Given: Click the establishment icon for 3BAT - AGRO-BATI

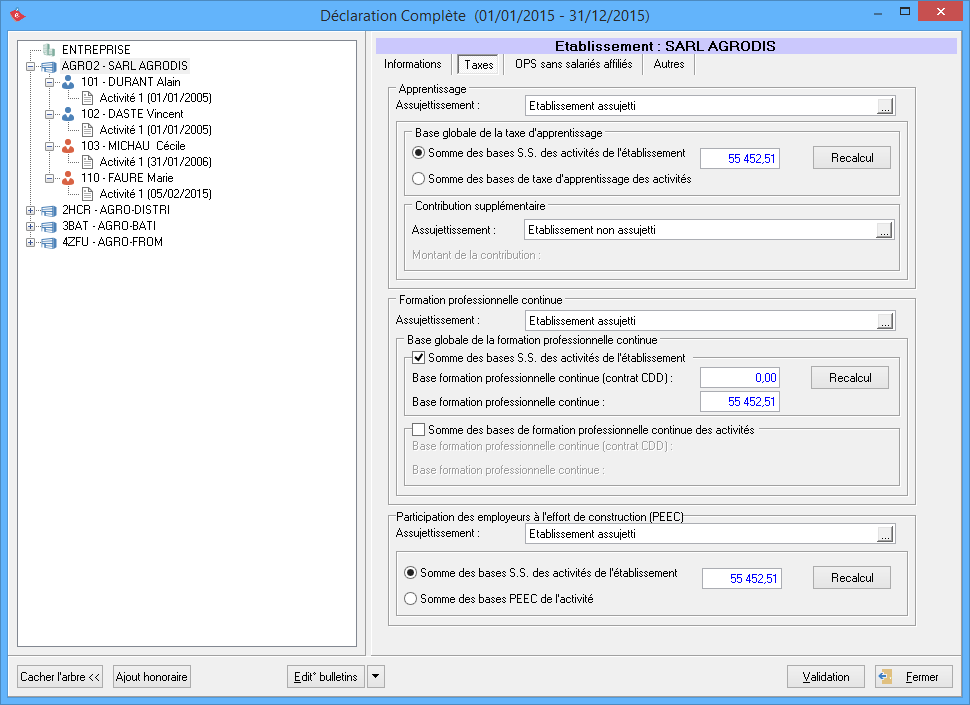Looking at the screenshot, I should point(49,226).
